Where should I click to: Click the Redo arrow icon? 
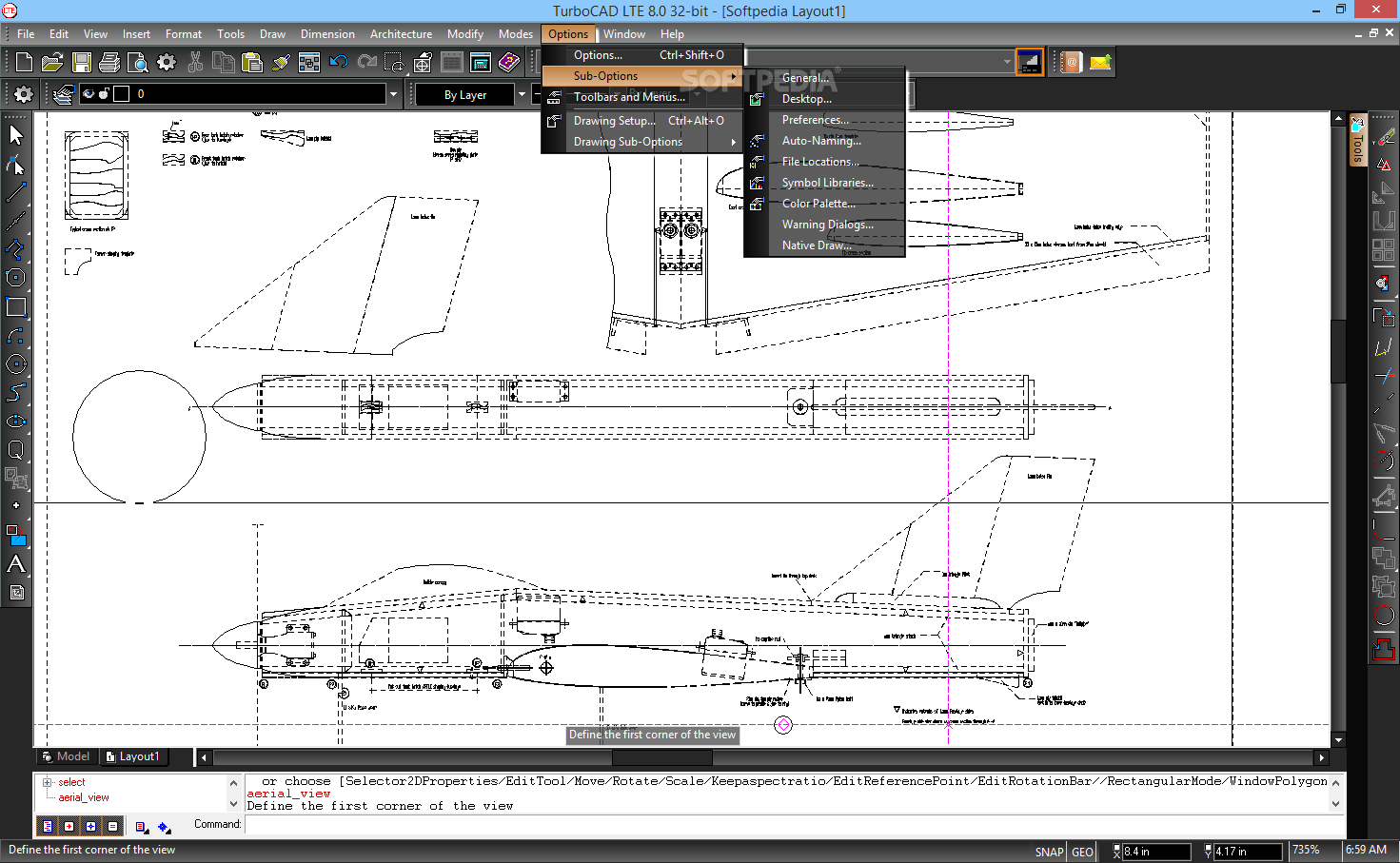tap(366, 63)
